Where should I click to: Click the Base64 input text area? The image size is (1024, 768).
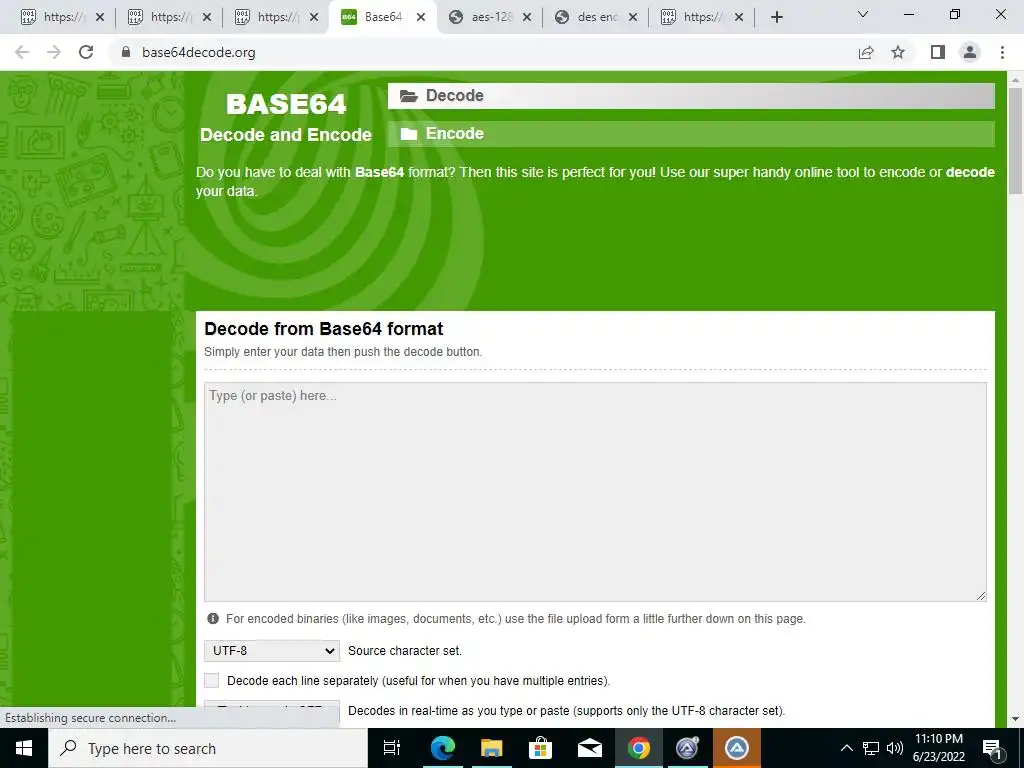(x=595, y=492)
